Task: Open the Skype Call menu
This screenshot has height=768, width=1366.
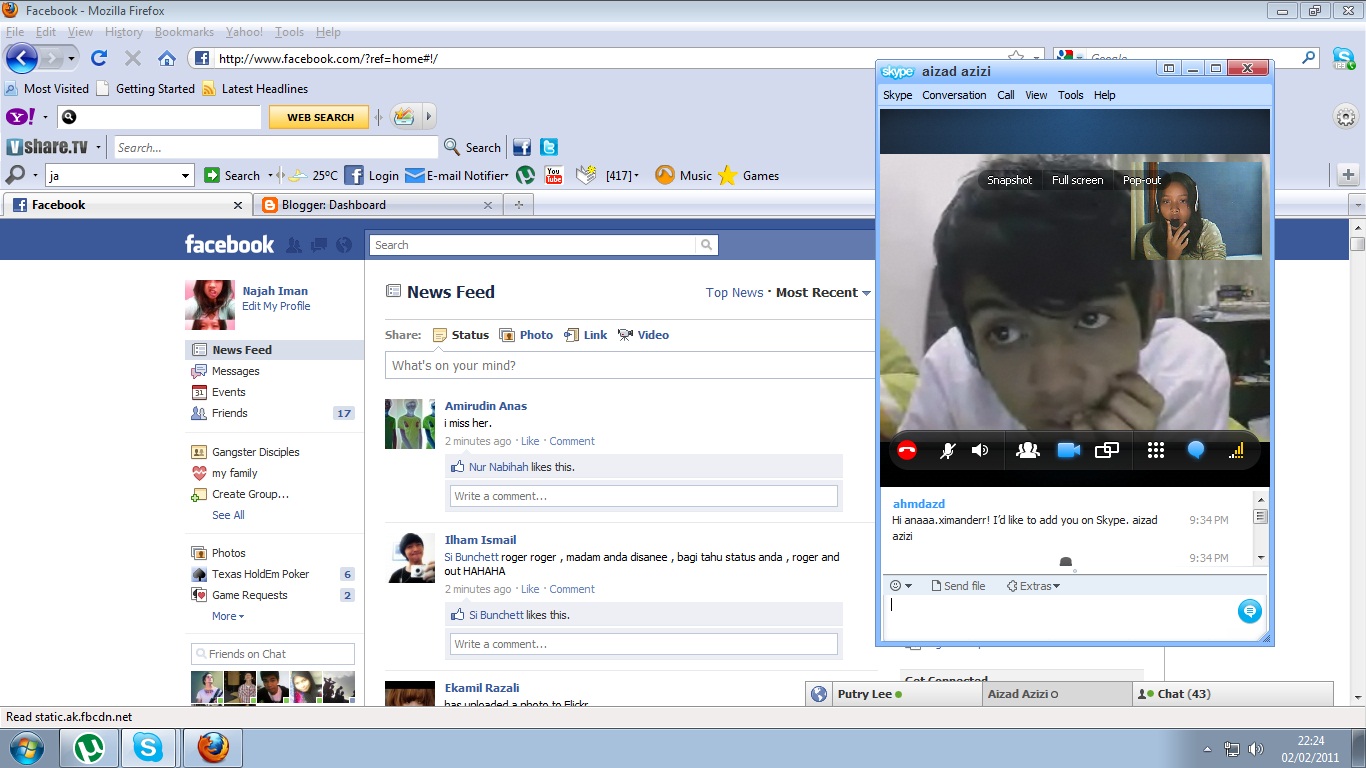Action: 1006,95
